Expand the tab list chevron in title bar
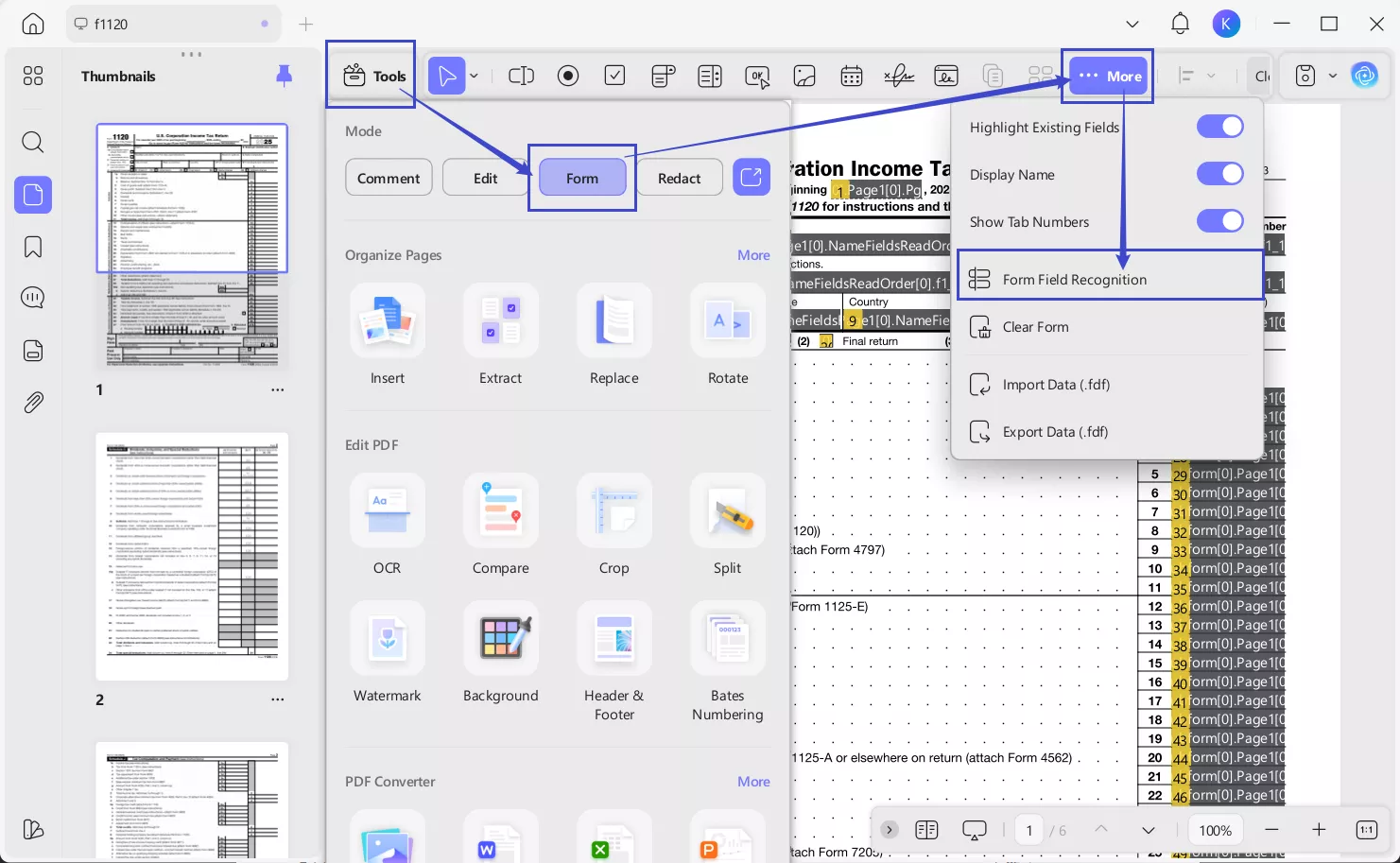1400x863 pixels. click(x=1132, y=25)
